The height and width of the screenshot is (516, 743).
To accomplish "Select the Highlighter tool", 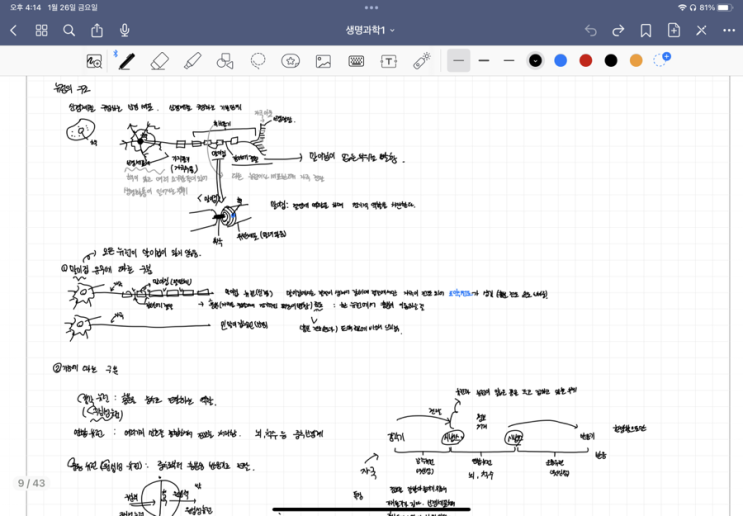I will click(192, 61).
